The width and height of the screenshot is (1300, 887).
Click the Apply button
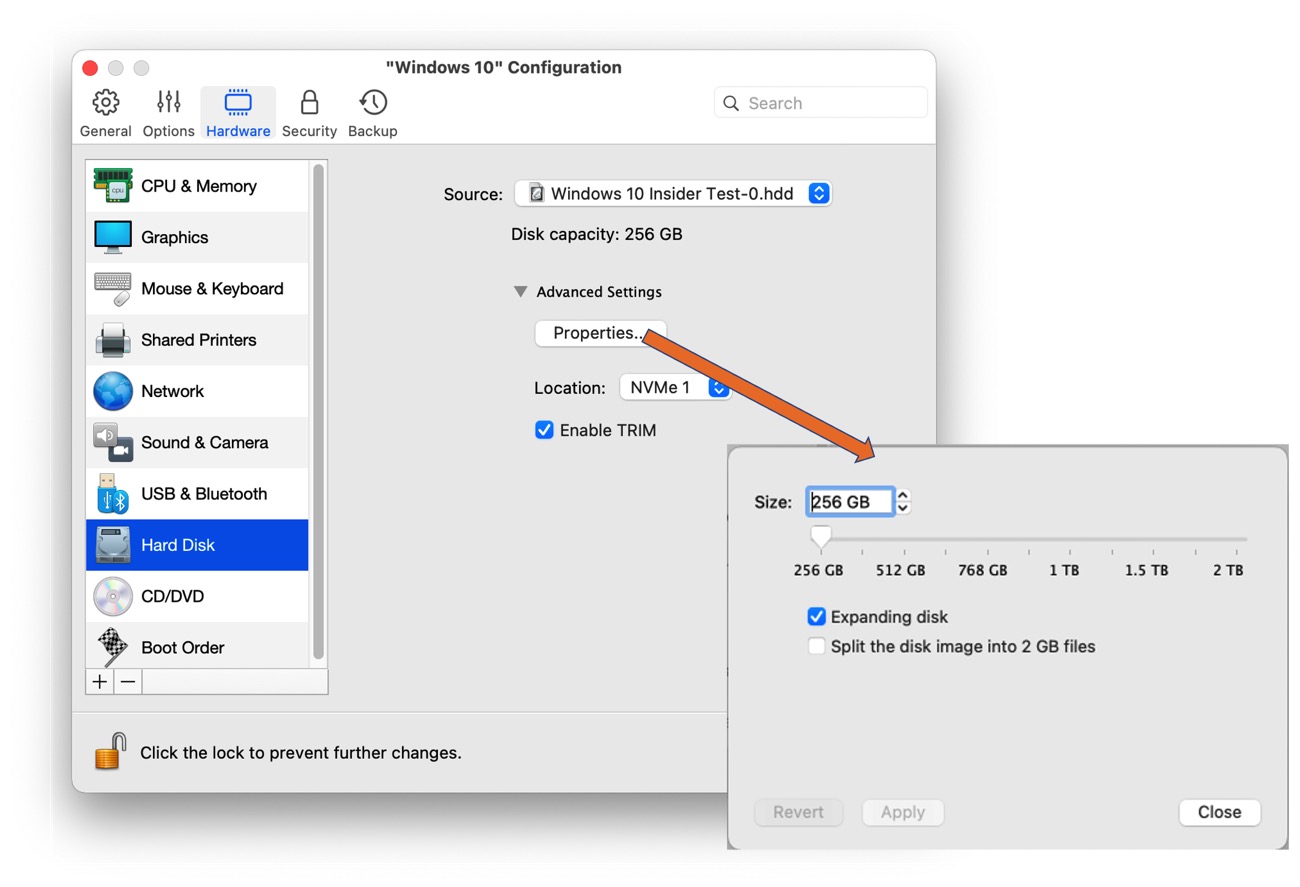point(903,812)
